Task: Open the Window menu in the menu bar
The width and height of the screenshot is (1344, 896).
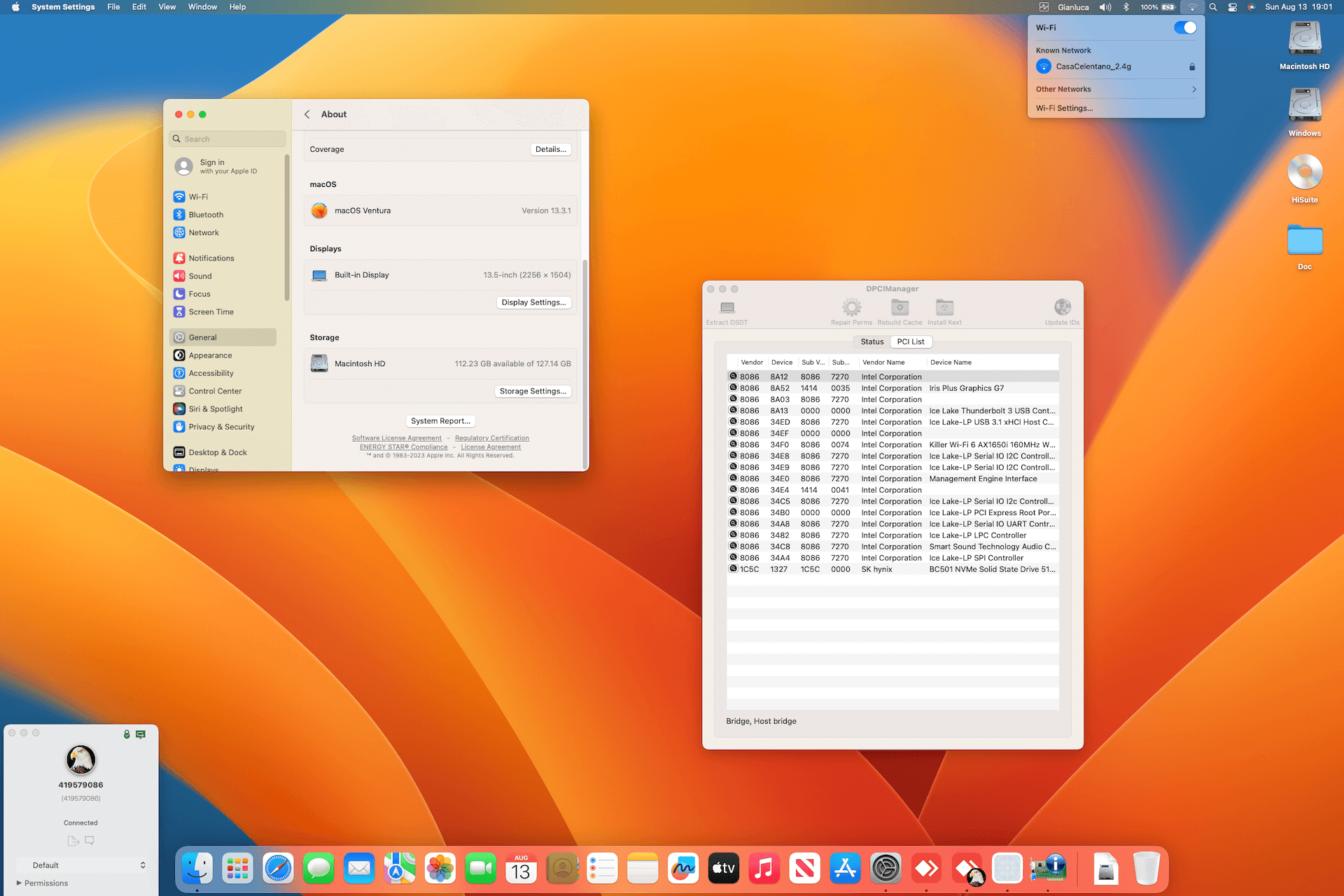Action: [202, 7]
